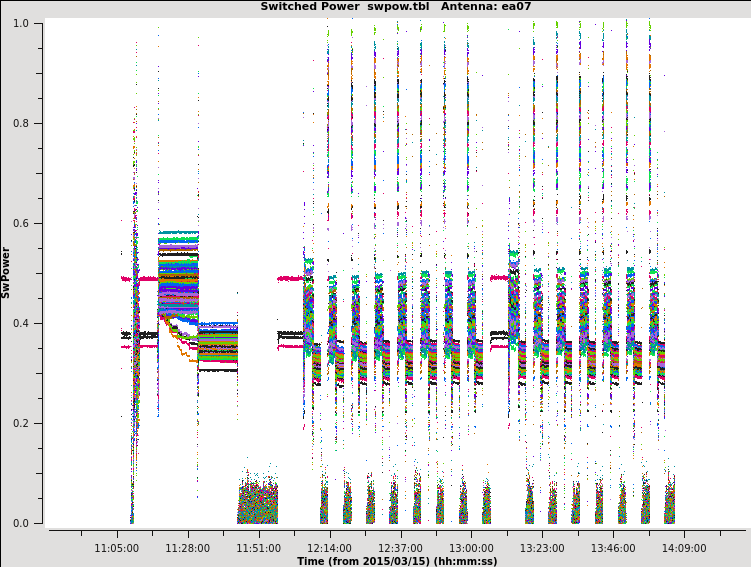Viewport: 751px width, 567px height.
Task: Click the 12:37:00 time axis label
Action: [400, 548]
